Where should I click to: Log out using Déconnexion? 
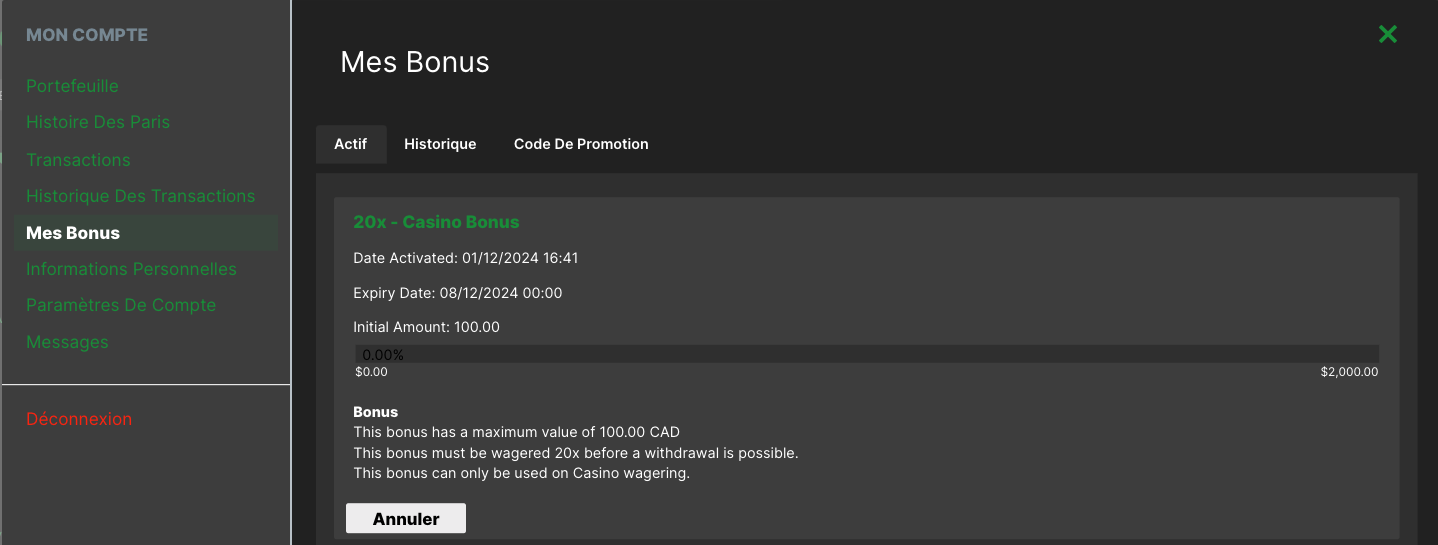point(79,419)
